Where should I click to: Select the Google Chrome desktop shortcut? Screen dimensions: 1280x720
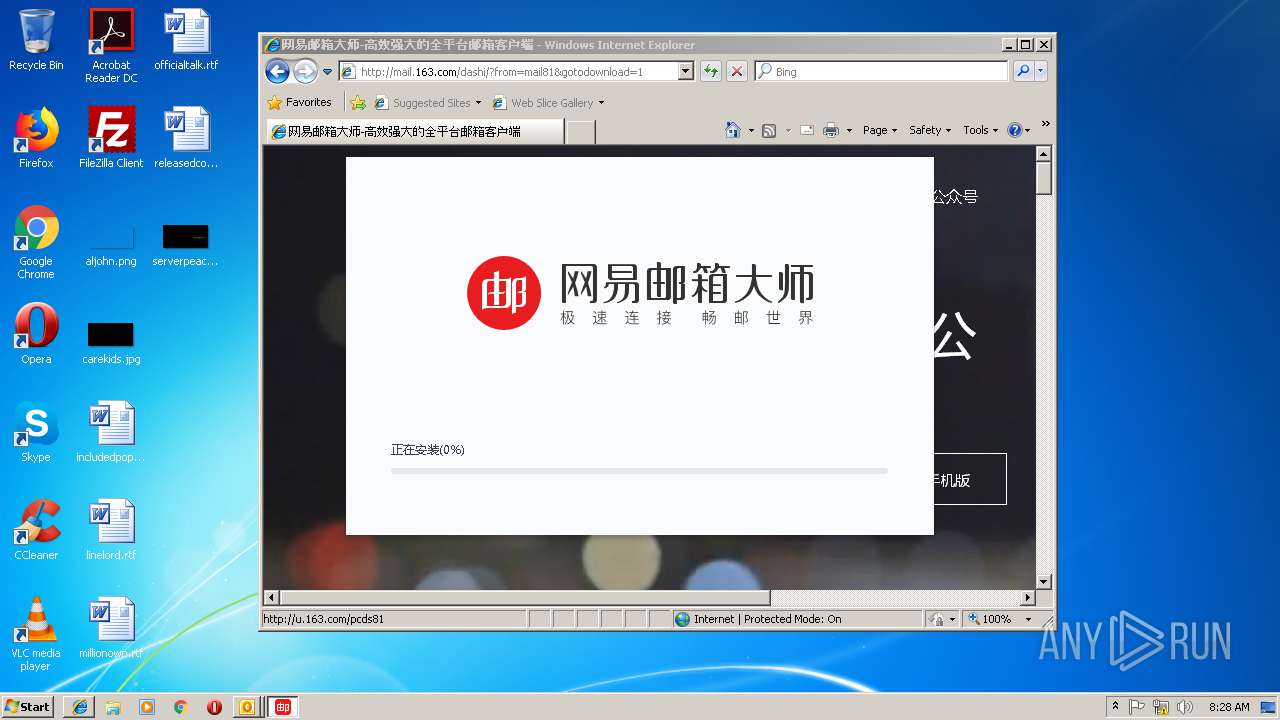[36, 242]
